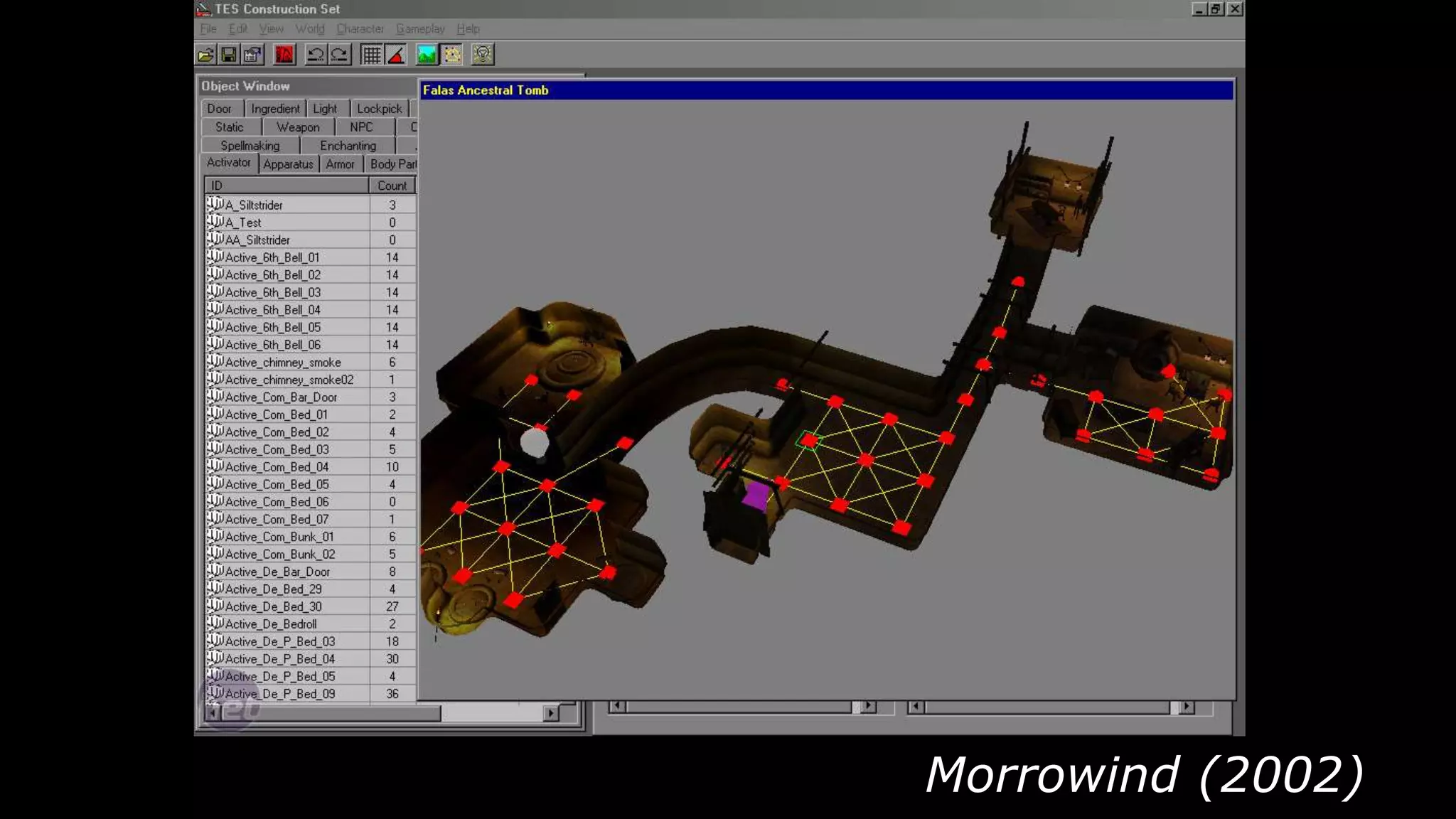1456x819 pixels.
Task: Toggle snap to grid button
Action: (371, 55)
